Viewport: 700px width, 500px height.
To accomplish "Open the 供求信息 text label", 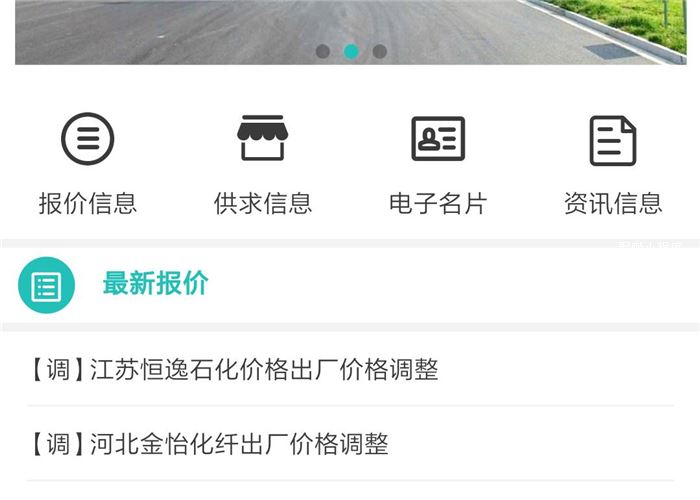I will [x=262, y=204].
